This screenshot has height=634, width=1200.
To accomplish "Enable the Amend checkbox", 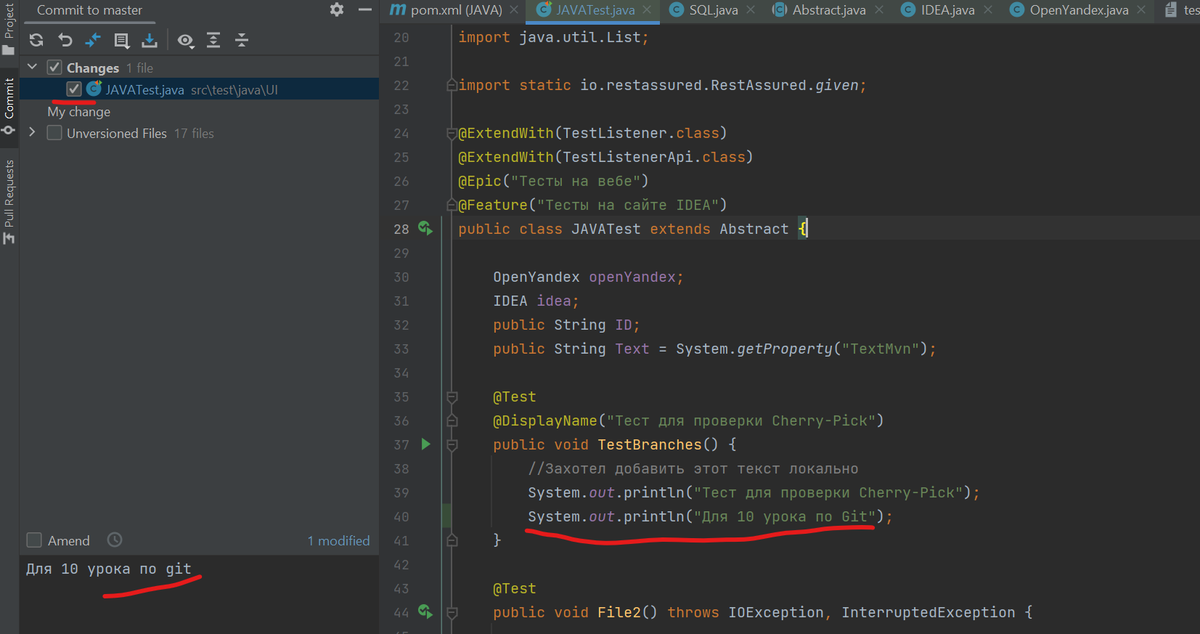I will pos(34,540).
